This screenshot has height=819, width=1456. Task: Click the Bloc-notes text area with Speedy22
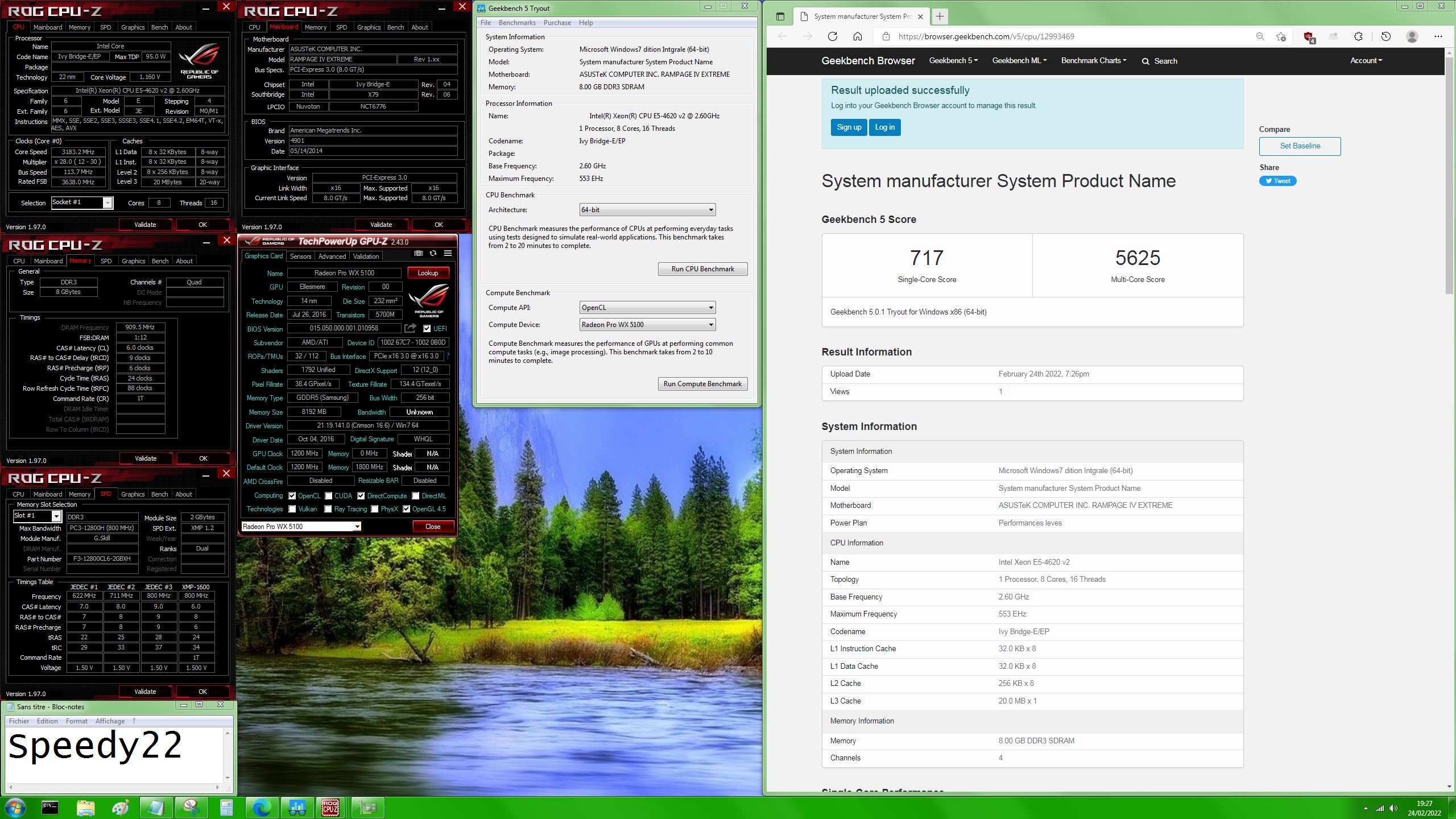[x=115, y=756]
